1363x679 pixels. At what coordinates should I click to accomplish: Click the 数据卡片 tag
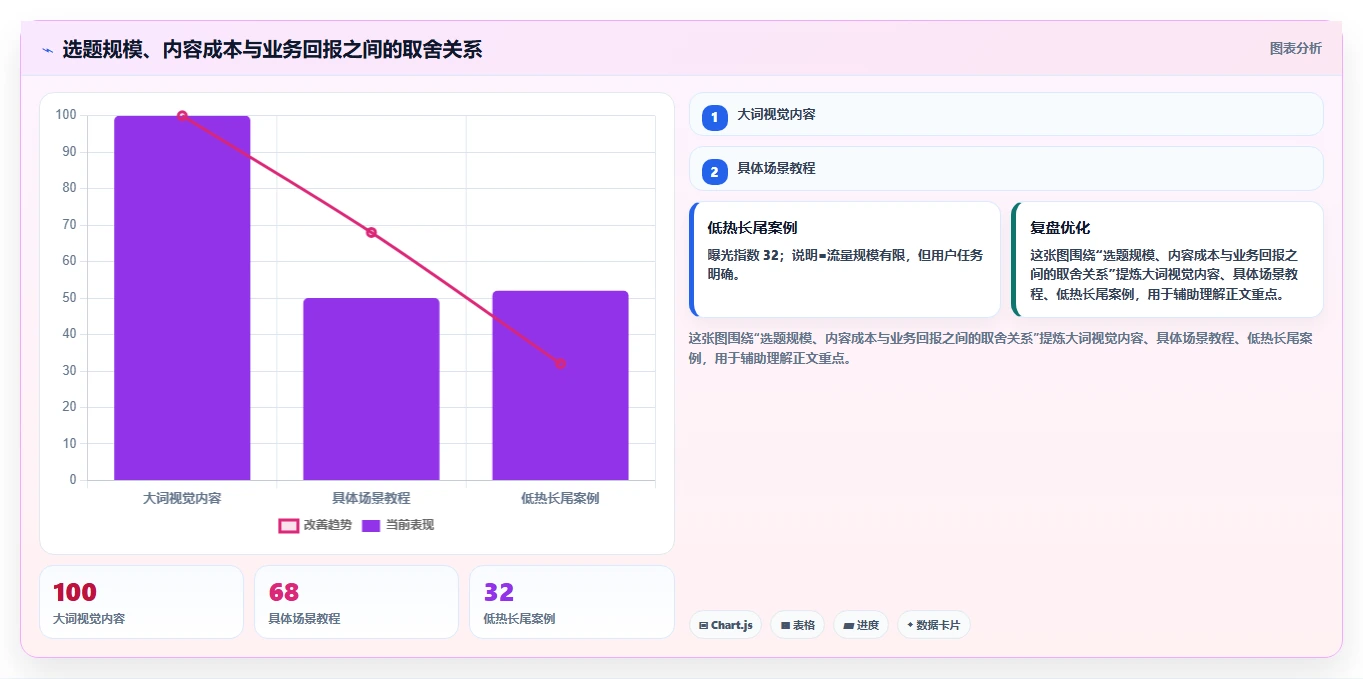tap(933, 625)
